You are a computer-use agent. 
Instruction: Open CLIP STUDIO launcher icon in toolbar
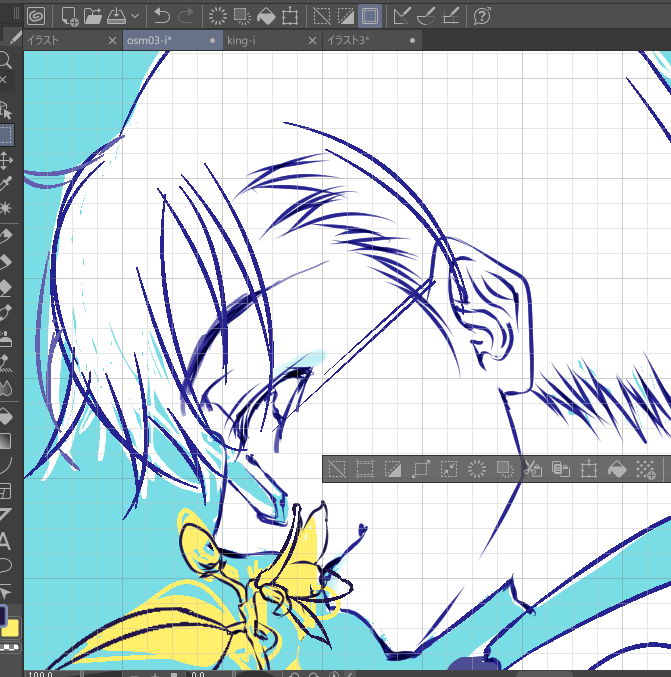pos(36,16)
